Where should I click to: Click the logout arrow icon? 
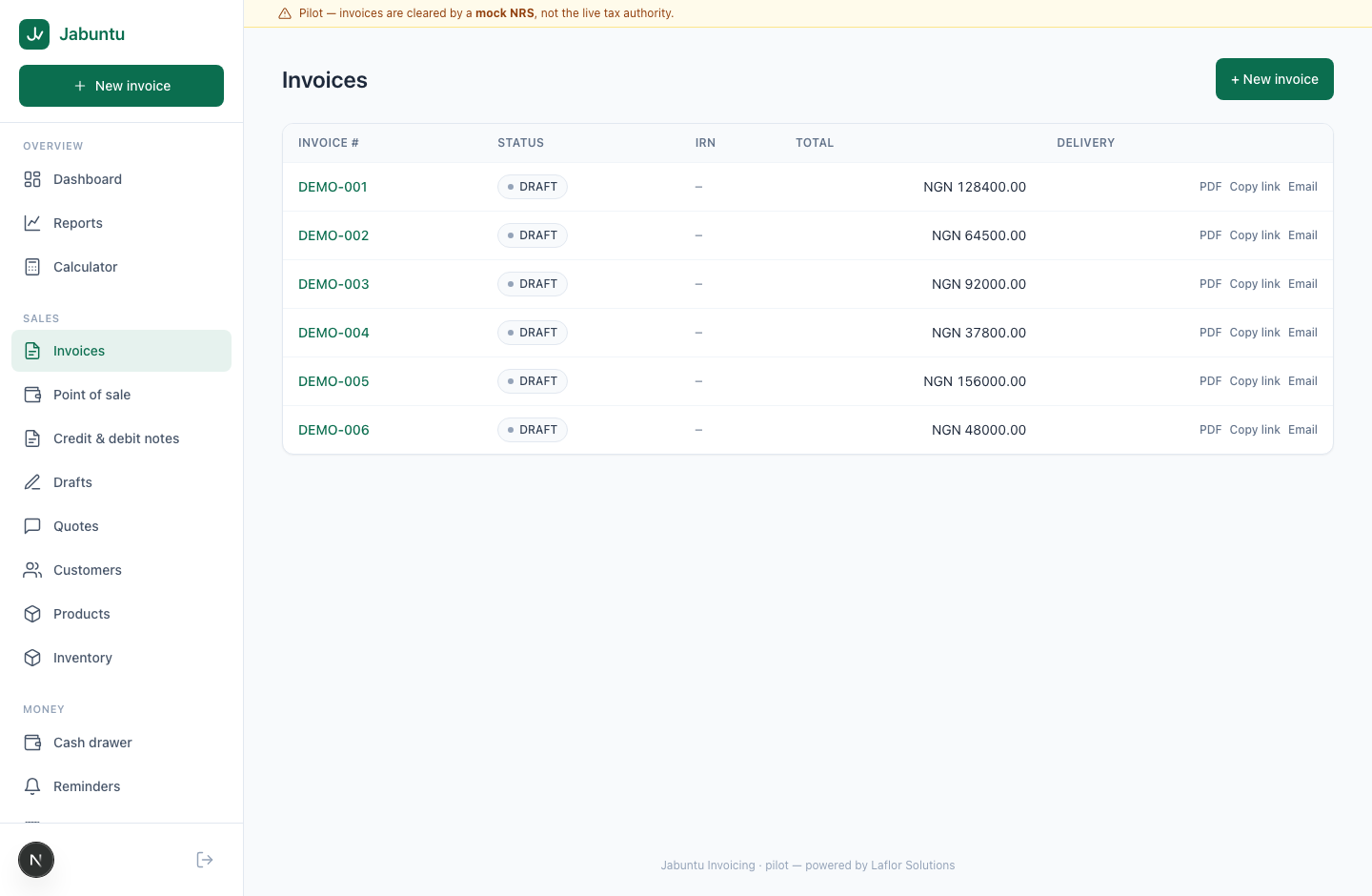205,860
